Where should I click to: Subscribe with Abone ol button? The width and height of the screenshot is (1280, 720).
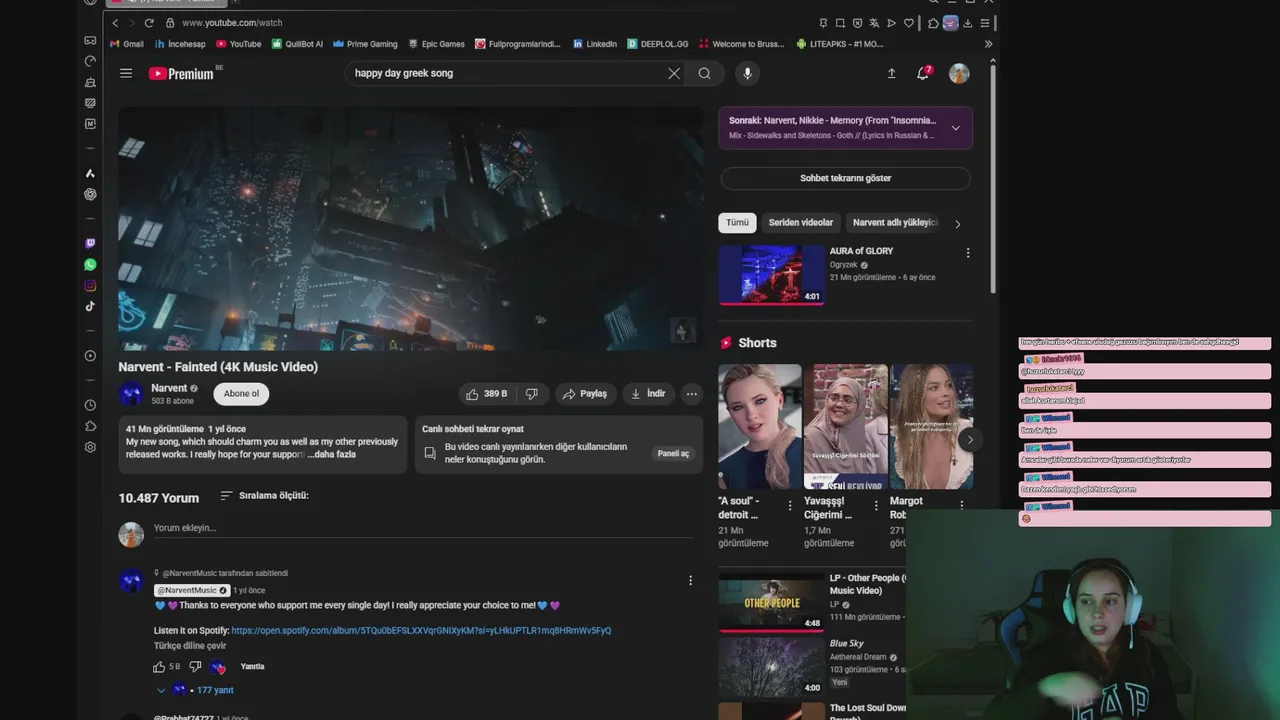(x=241, y=394)
